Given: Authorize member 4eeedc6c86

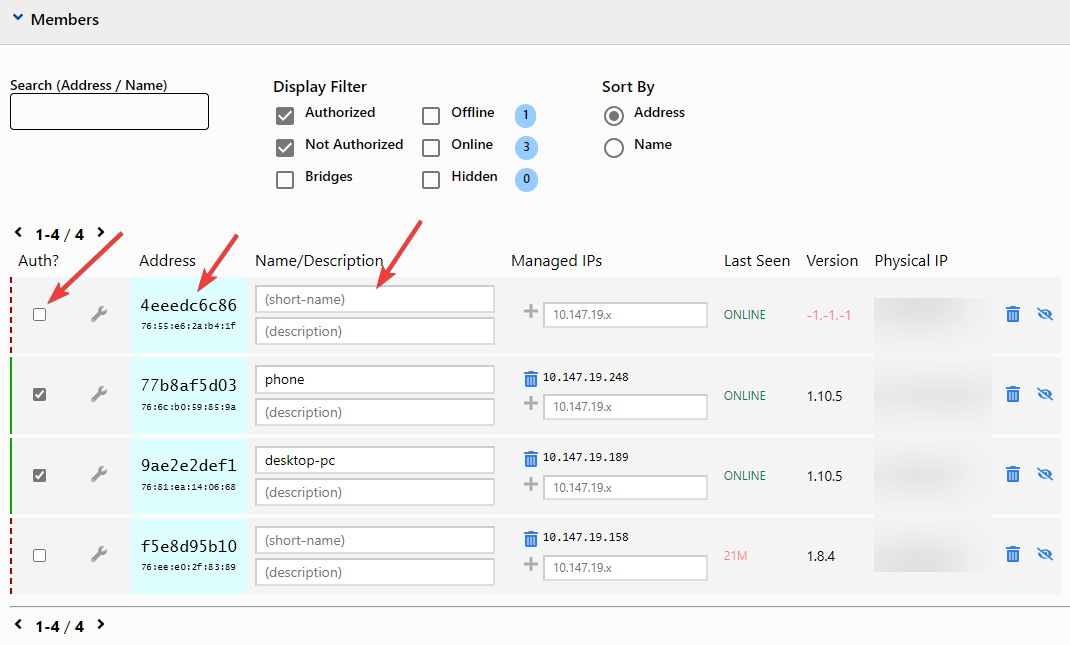Looking at the screenshot, I should coord(39,313).
